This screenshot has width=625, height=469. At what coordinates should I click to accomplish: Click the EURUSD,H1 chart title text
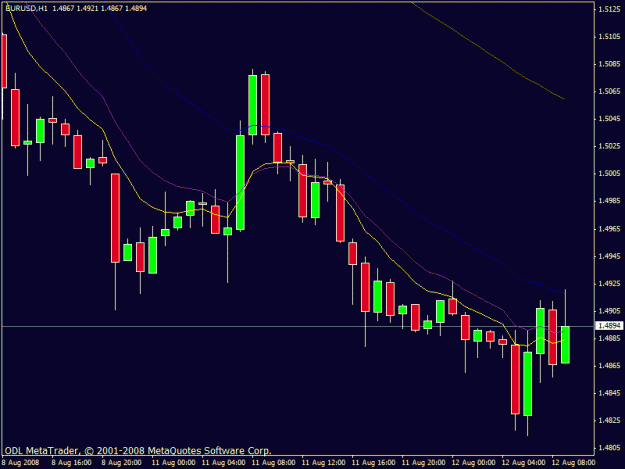pyautogui.click(x=26, y=8)
